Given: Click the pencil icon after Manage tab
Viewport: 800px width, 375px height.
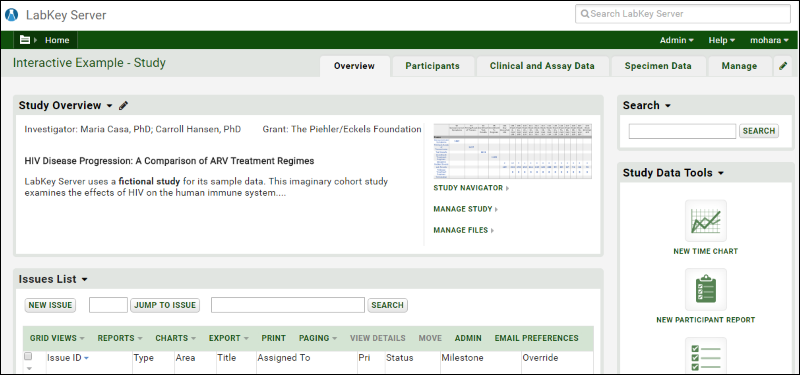Looking at the screenshot, I should click(x=783, y=66).
